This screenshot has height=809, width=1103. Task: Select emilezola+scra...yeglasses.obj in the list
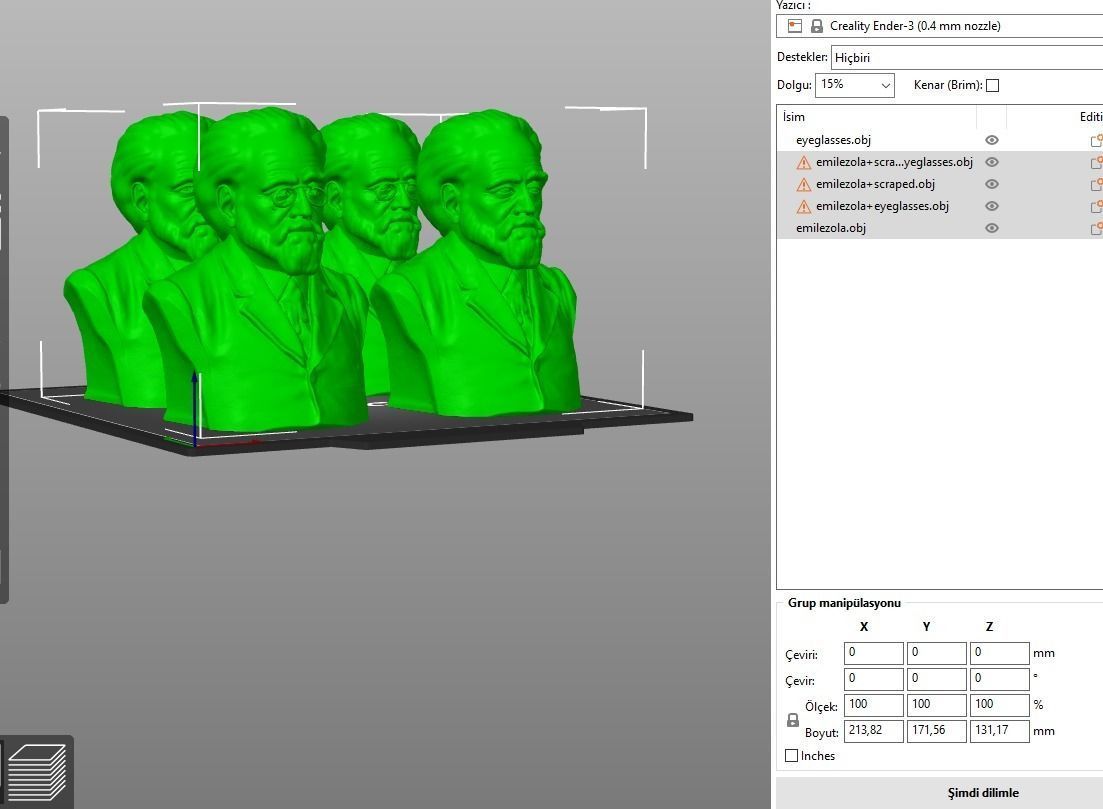coord(894,163)
